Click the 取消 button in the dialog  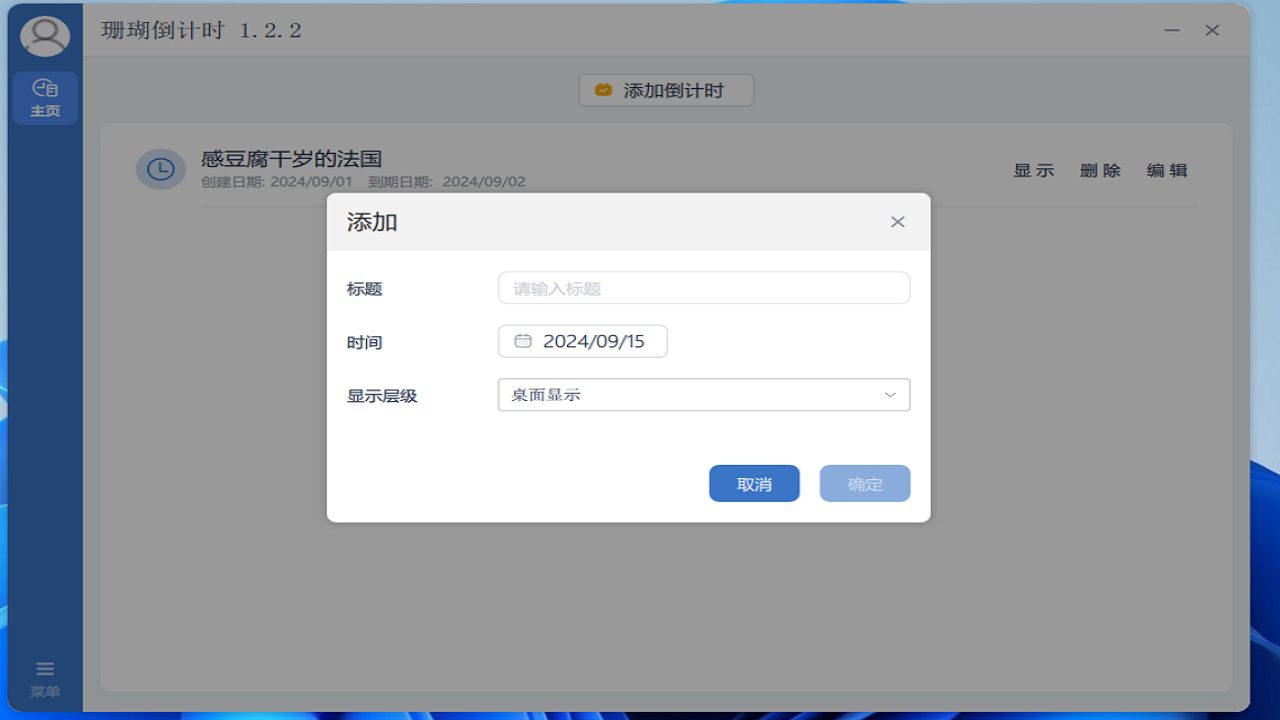(x=754, y=483)
